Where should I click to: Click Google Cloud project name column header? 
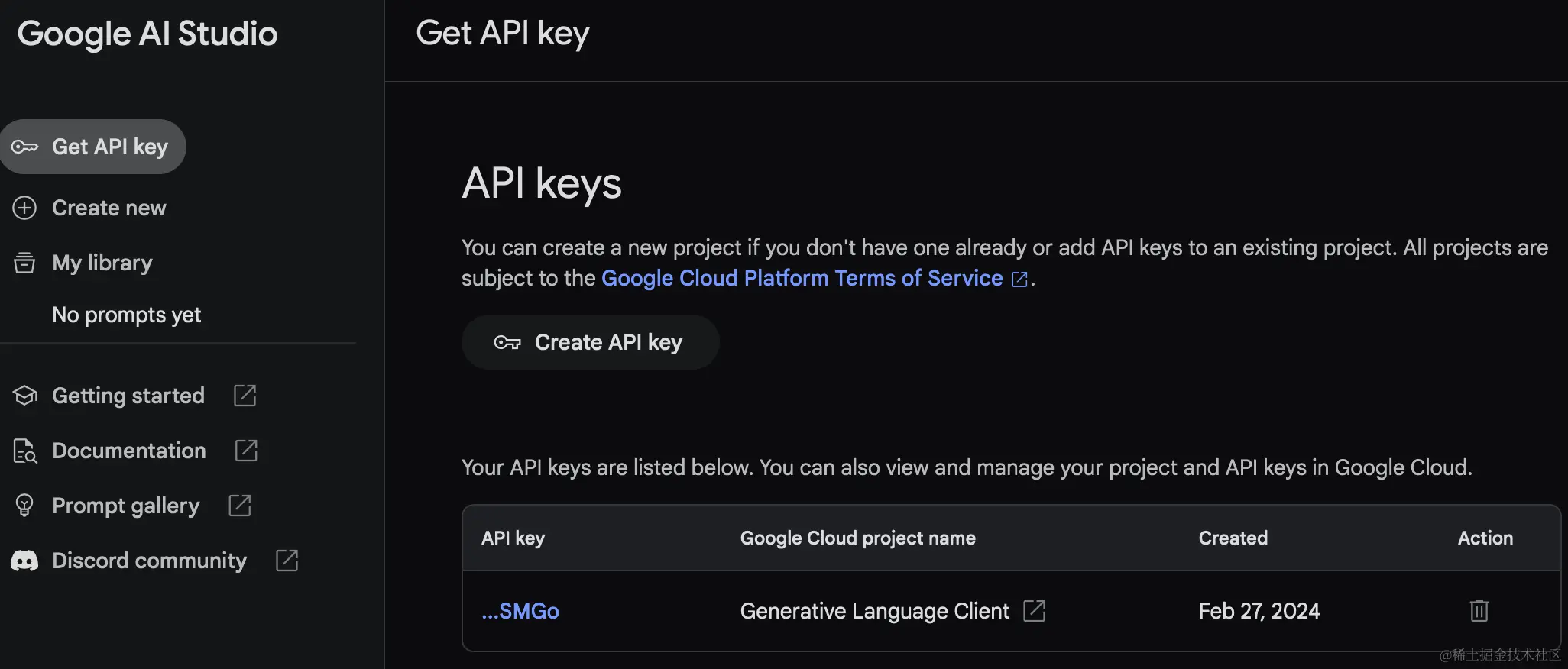point(858,538)
